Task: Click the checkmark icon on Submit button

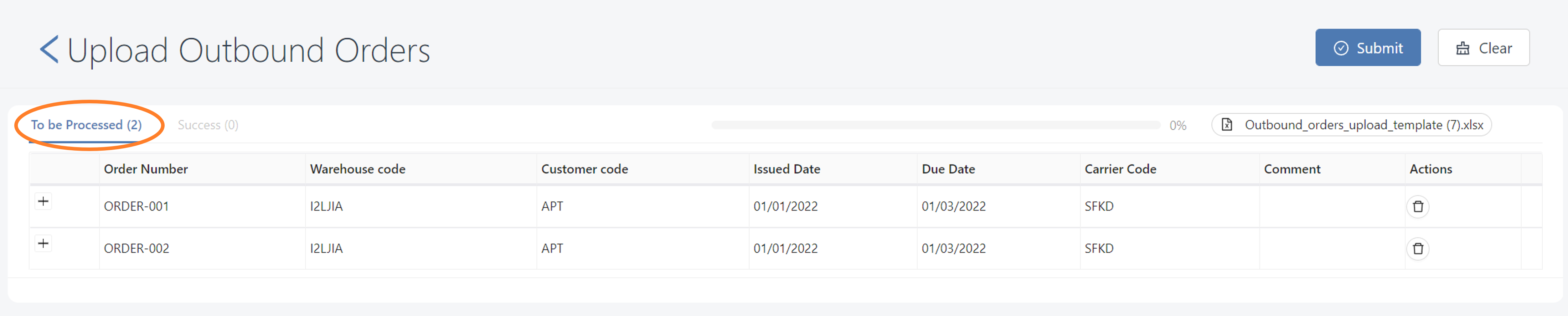Action: point(1340,48)
